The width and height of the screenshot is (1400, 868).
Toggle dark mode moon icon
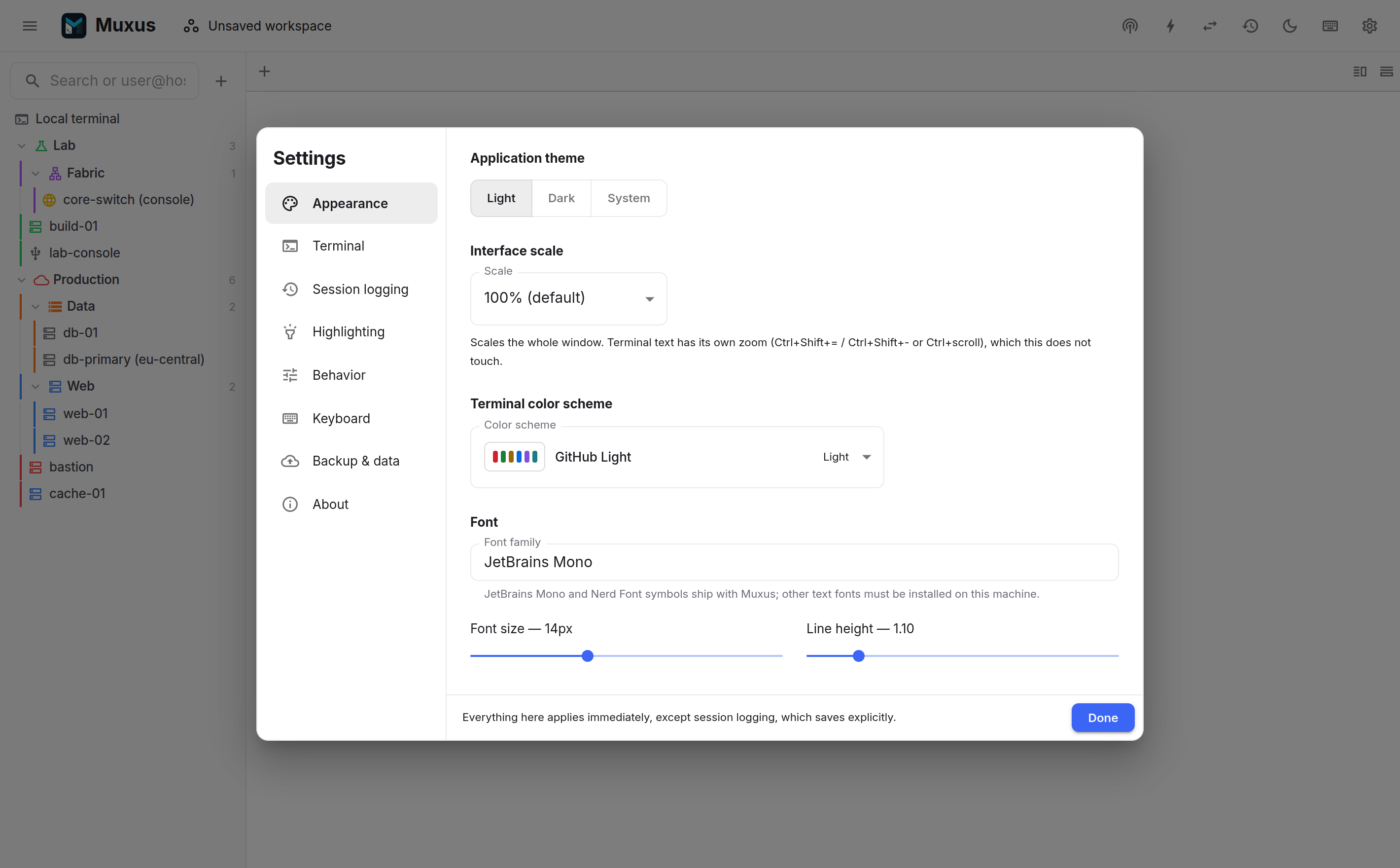tap(1290, 26)
